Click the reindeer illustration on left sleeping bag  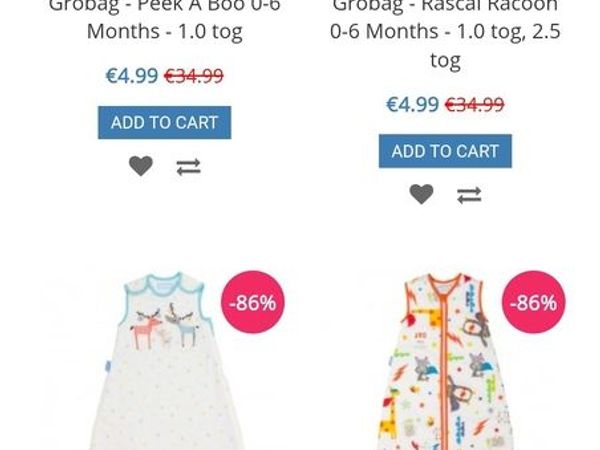click(x=165, y=326)
